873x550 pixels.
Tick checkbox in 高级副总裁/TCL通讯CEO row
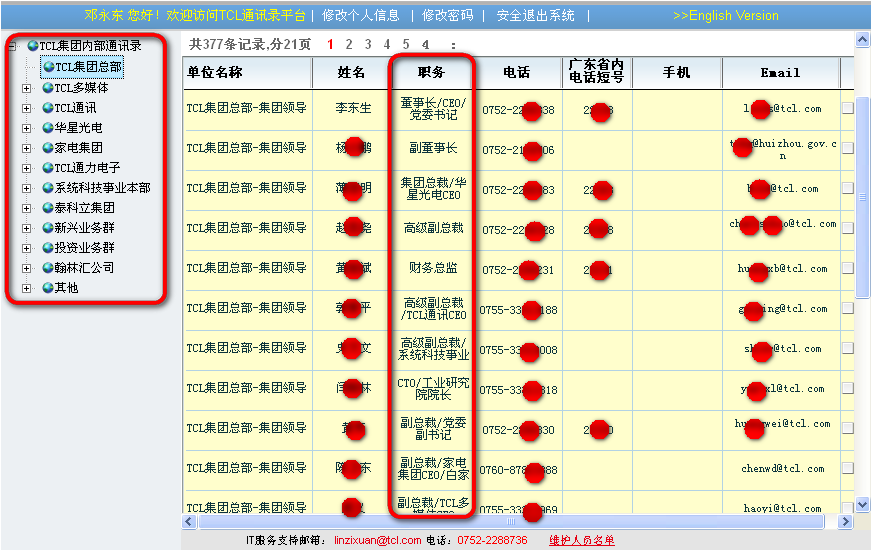[848, 308]
